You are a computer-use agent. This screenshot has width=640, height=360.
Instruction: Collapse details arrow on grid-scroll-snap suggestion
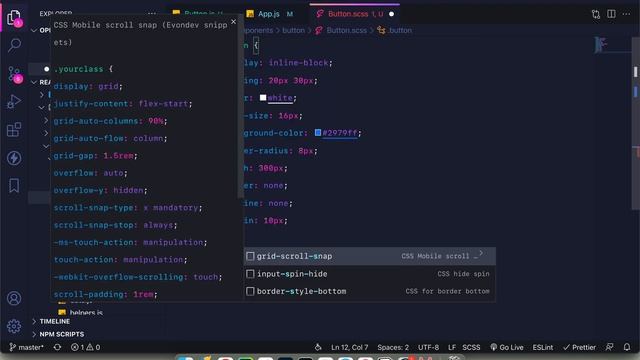point(482,253)
